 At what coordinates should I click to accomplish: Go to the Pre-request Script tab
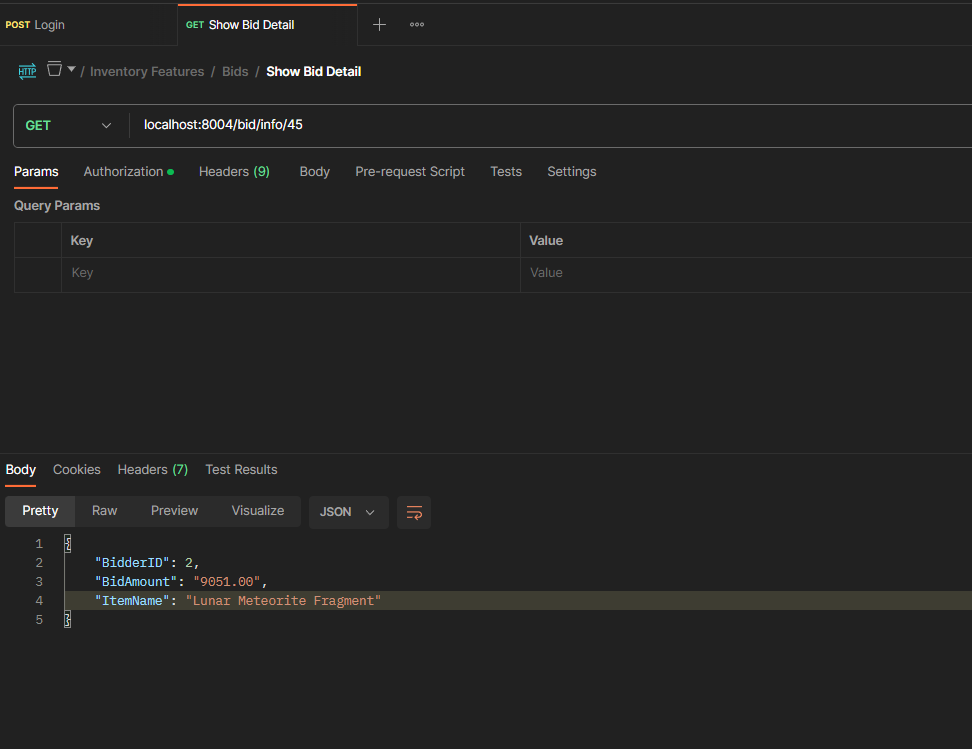coord(410,172)
